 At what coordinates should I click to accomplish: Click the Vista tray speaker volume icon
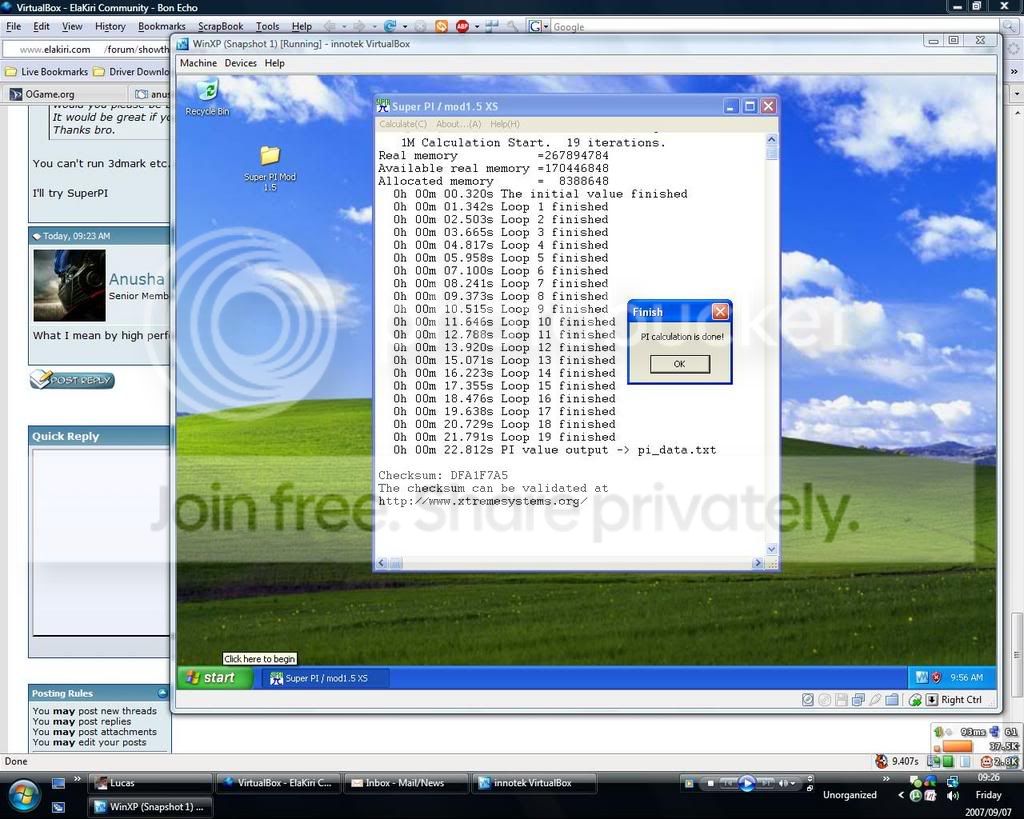953,795
